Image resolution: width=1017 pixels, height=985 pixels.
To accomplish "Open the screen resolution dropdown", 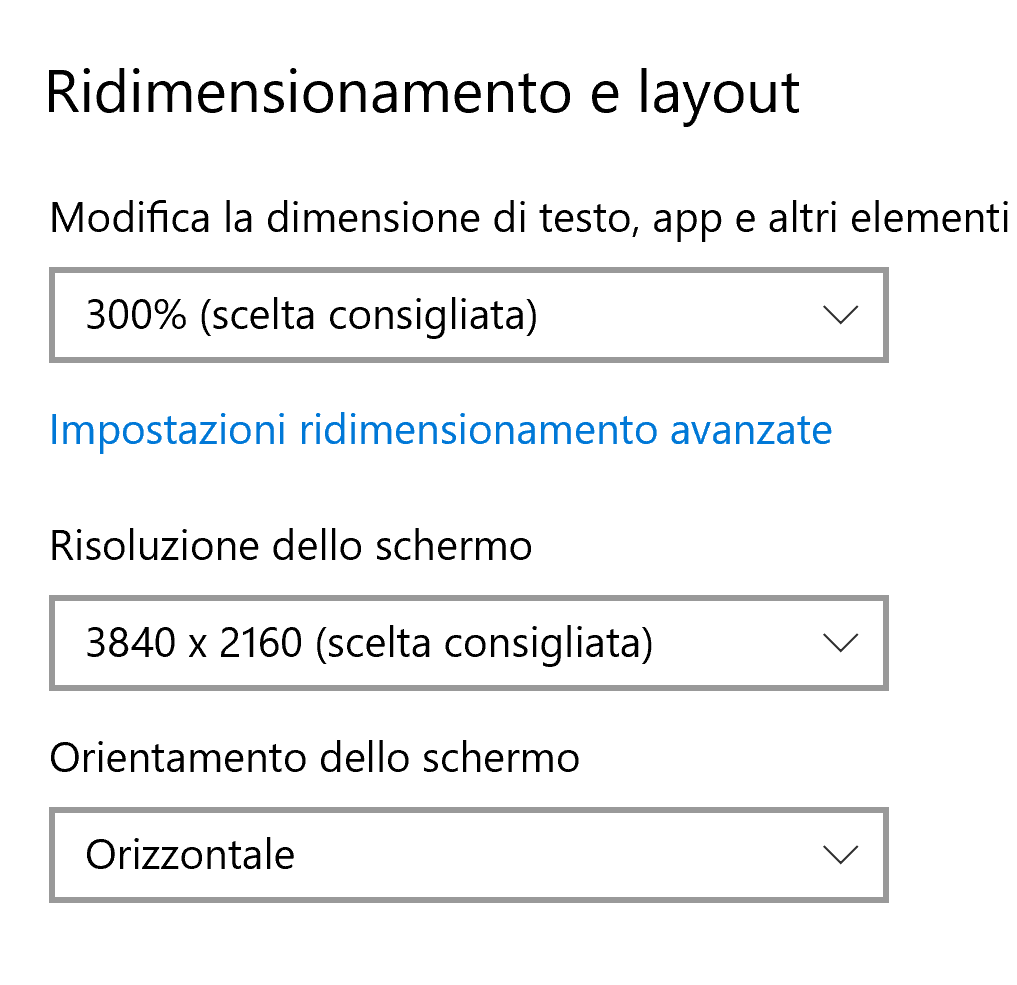I will click(x=468, y=643).
